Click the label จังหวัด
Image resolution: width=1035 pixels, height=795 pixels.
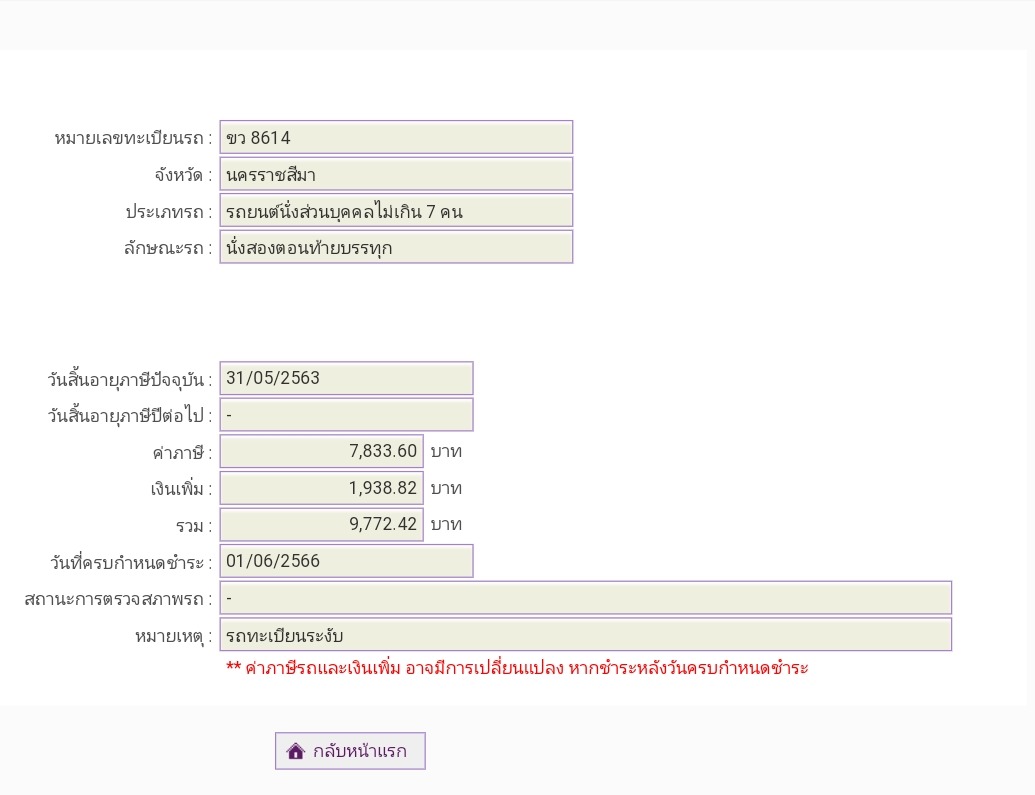(184, 175)
